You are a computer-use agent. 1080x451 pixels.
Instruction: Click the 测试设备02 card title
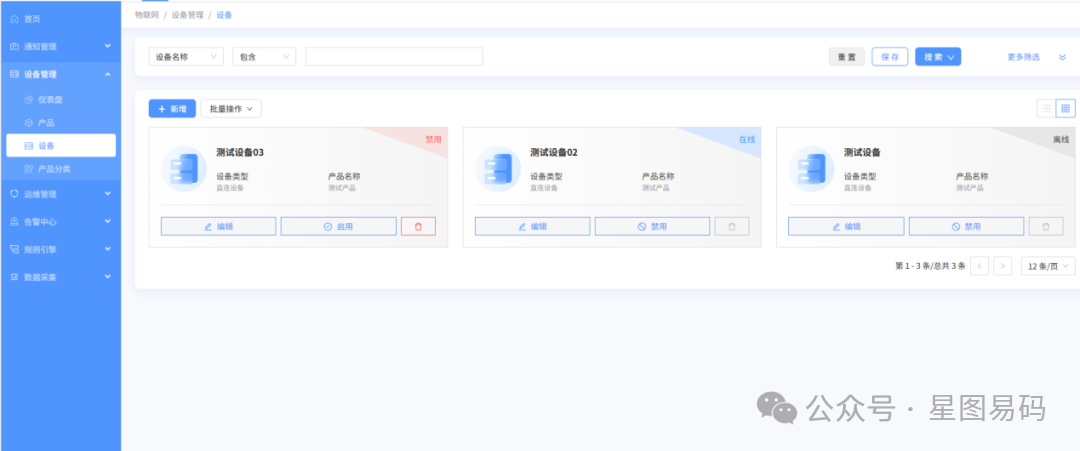pyautogui.click(x=554, y=153)
